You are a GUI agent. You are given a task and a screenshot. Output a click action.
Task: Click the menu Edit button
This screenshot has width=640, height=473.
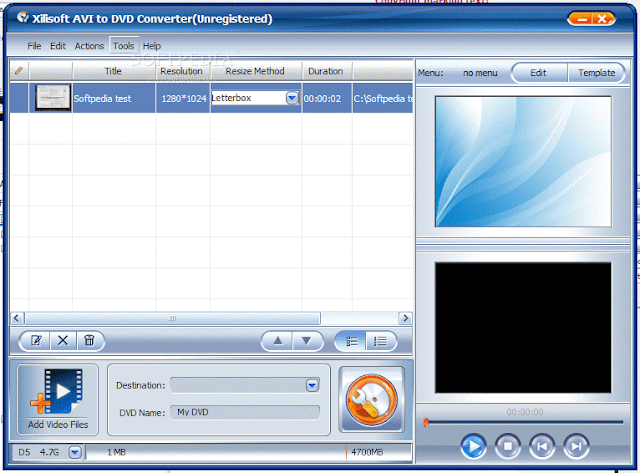point(538,73)
